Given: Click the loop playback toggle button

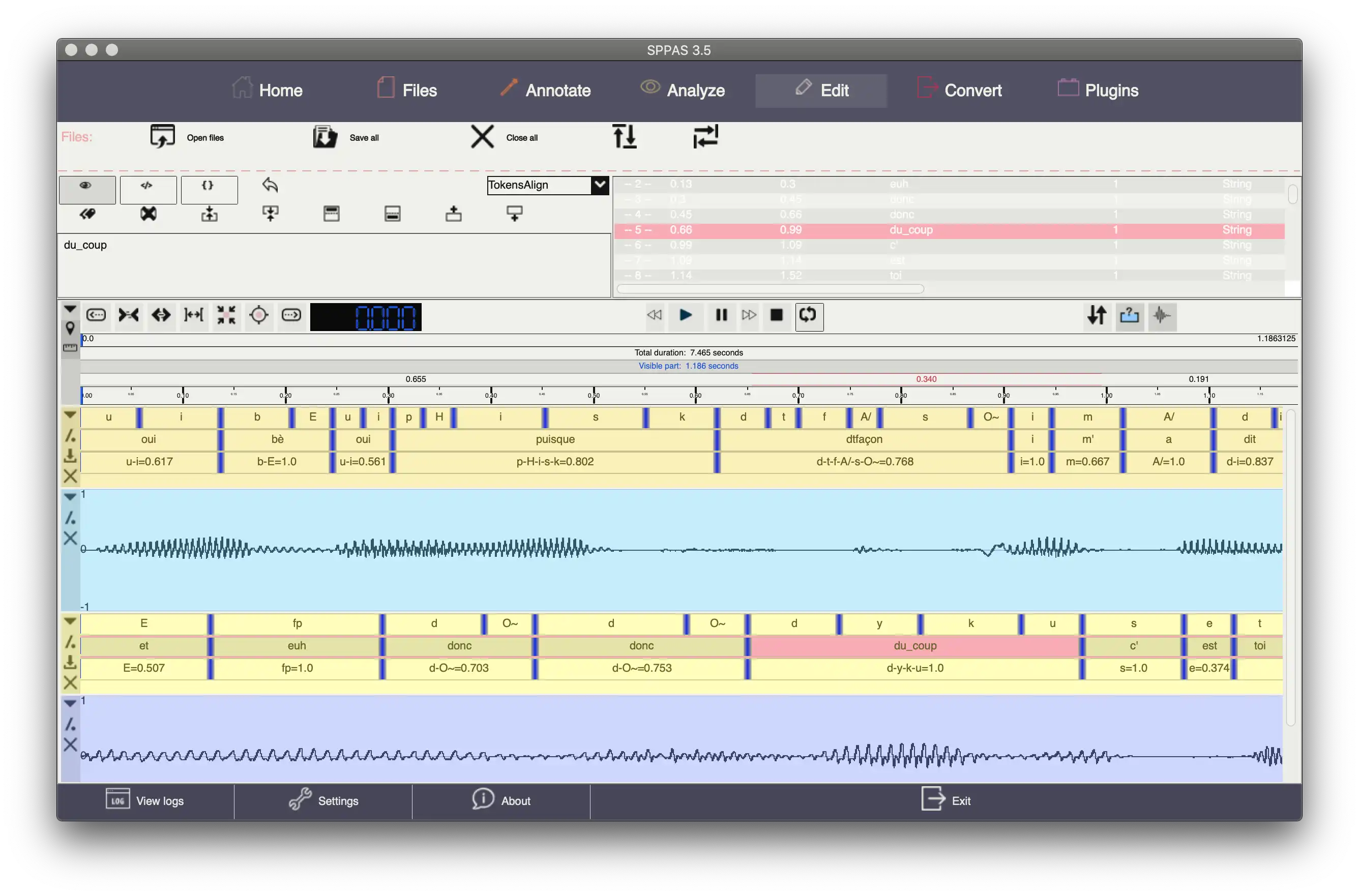Looking at the screenshot, I should 809,315.
